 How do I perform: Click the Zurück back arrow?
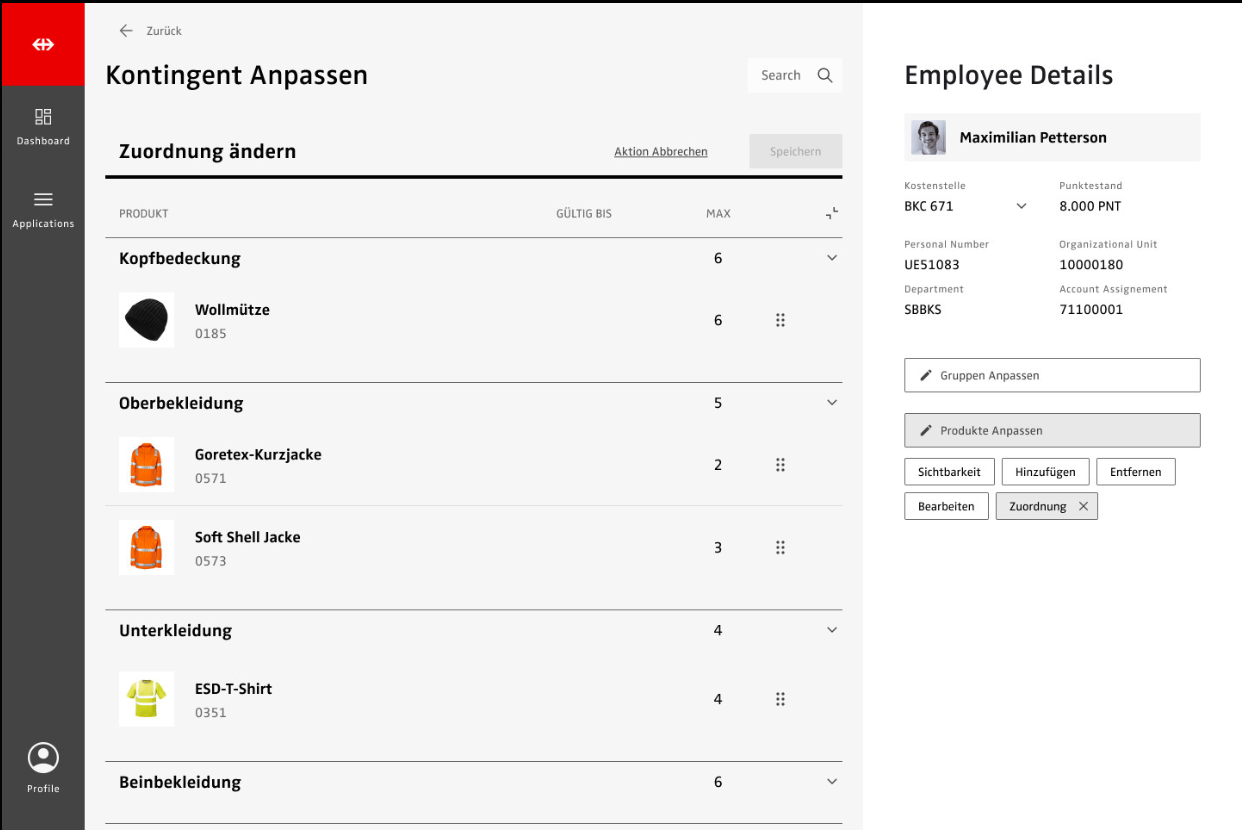[126, 31]
